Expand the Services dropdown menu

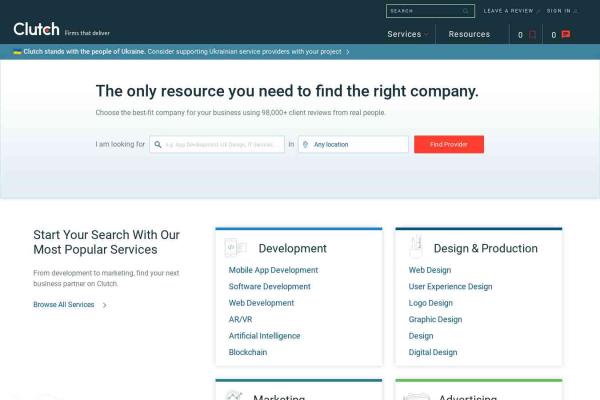(407, 34)
